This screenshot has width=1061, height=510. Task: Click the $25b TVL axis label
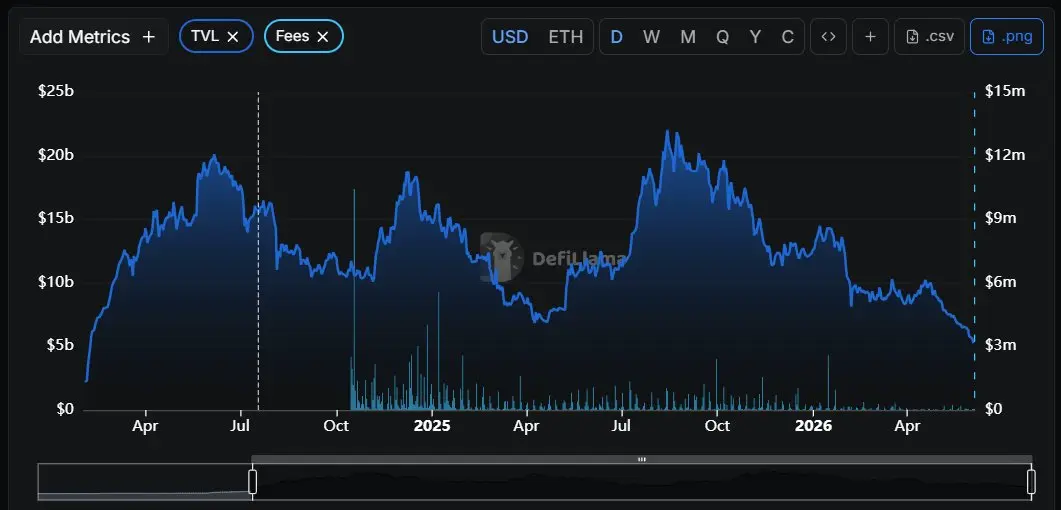(56, 91)
